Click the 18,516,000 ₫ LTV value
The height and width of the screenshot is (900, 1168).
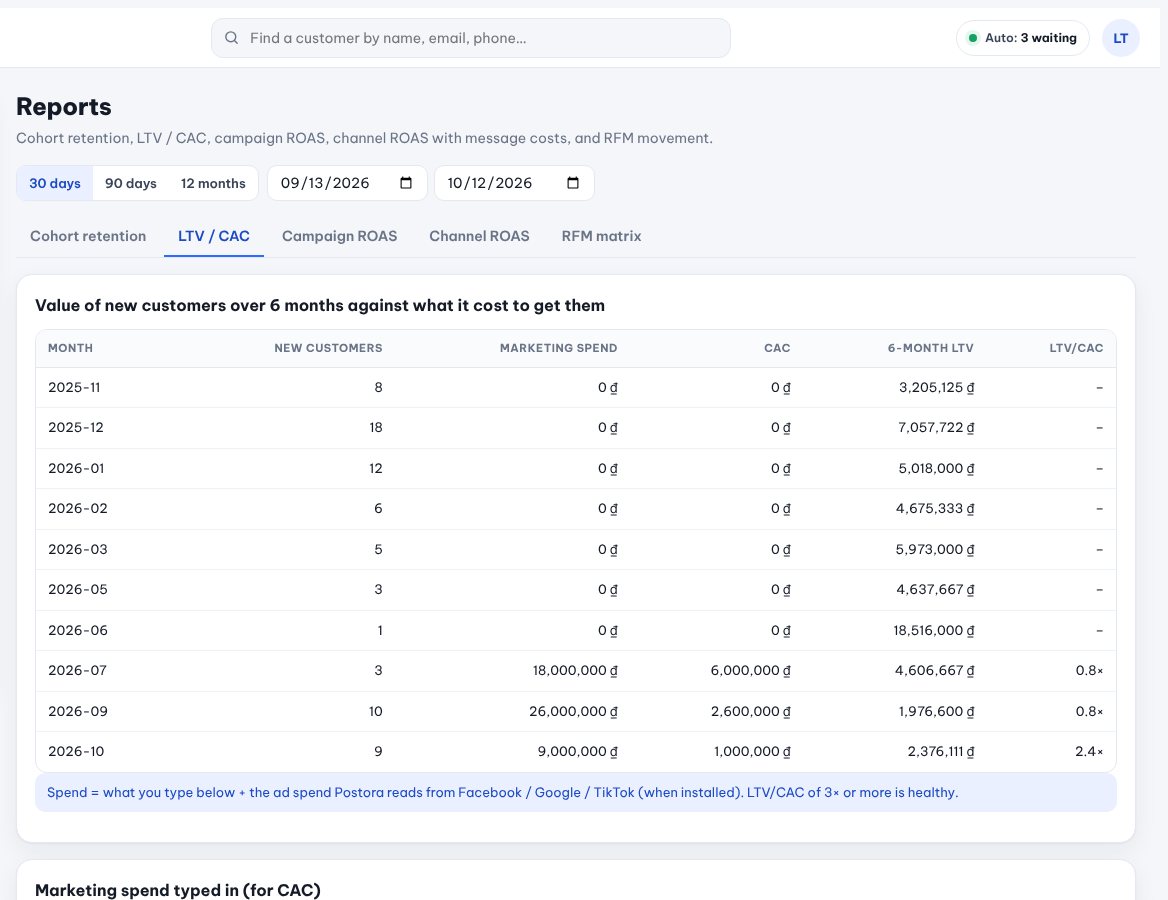point(934,631)
